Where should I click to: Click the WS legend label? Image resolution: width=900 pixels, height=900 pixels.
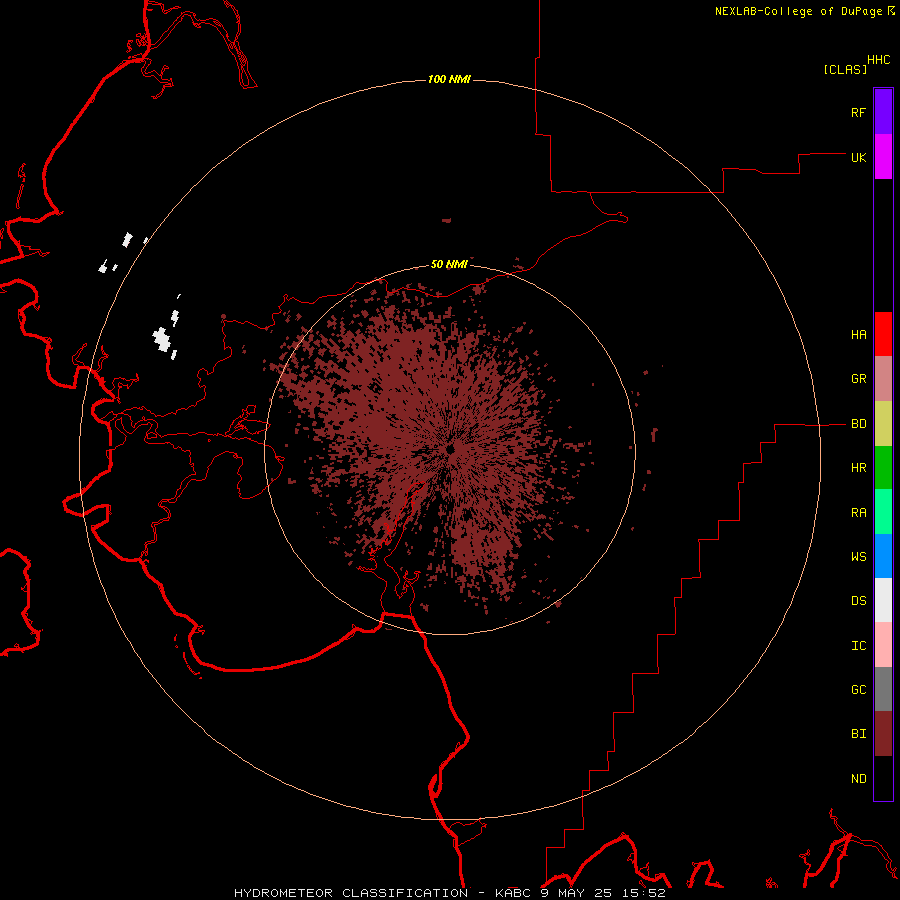coord(858,557)
